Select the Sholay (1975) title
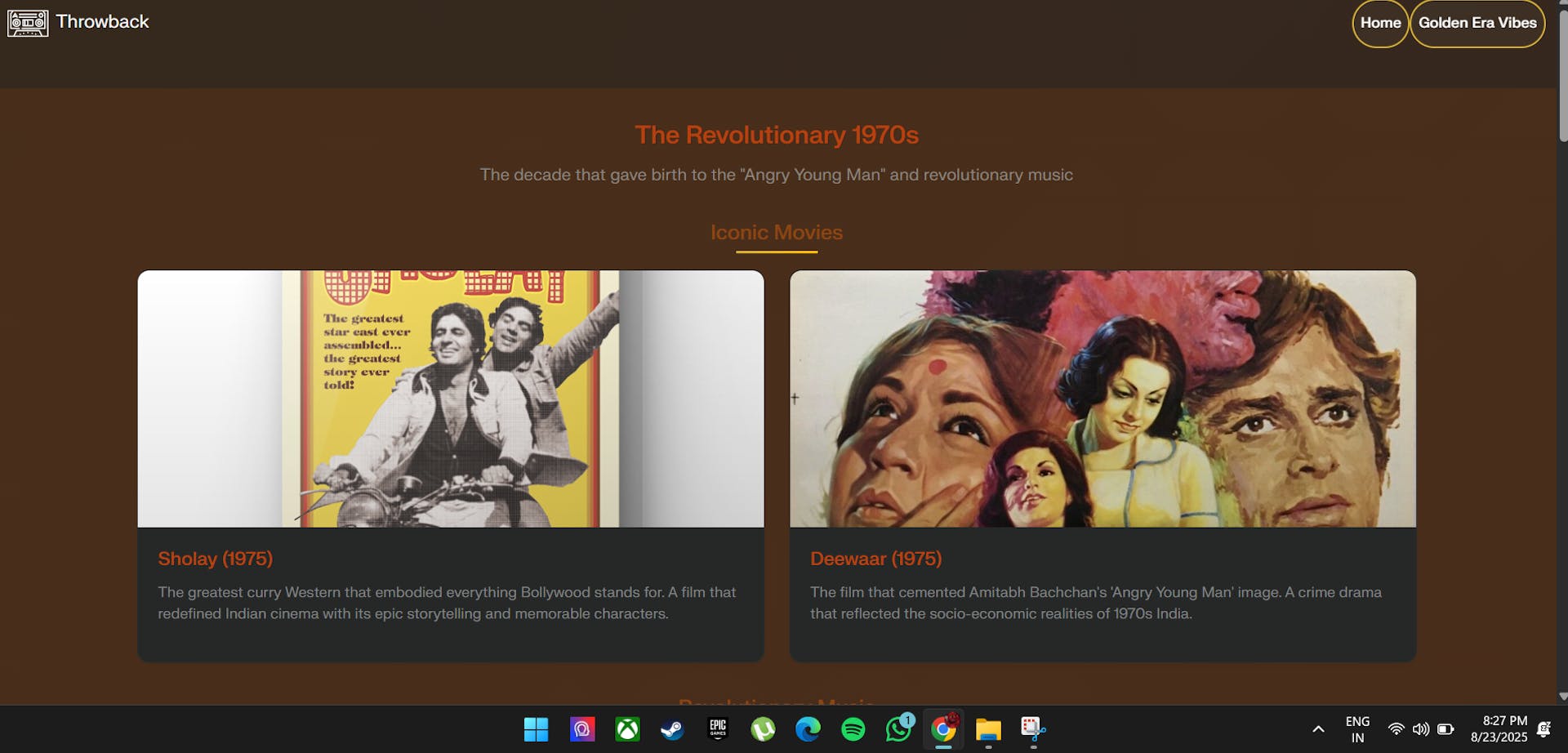The width and height of the screenshot is (1568, 753). click(216, 559)
